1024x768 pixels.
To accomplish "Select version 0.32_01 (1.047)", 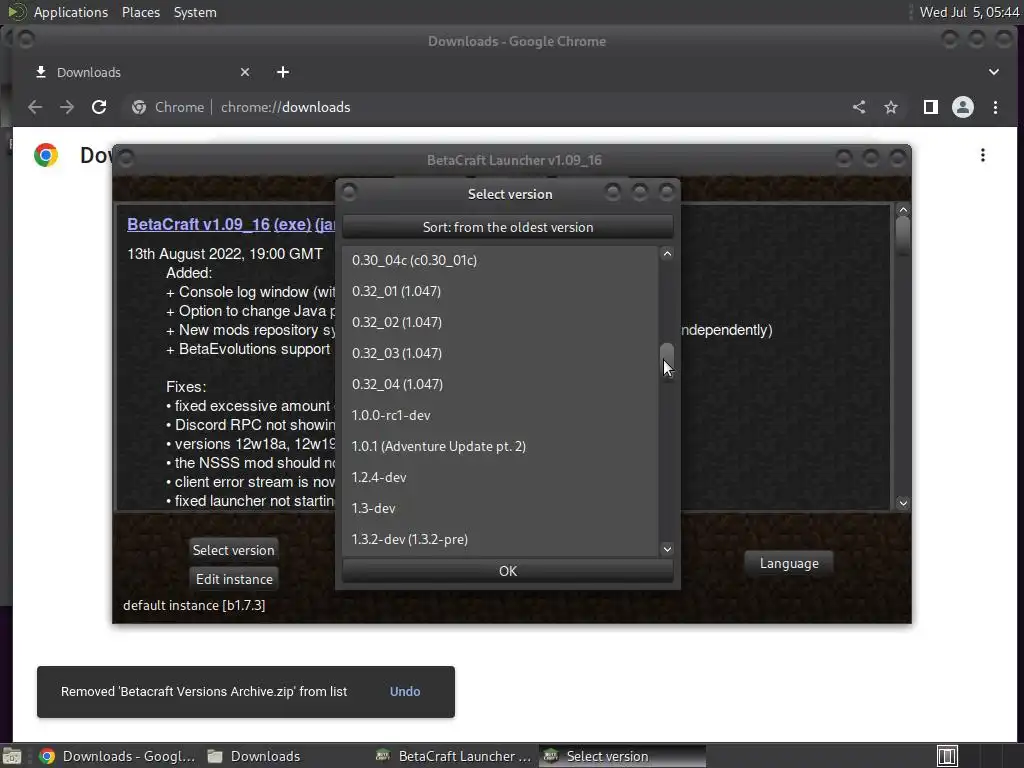I will 500,291.
